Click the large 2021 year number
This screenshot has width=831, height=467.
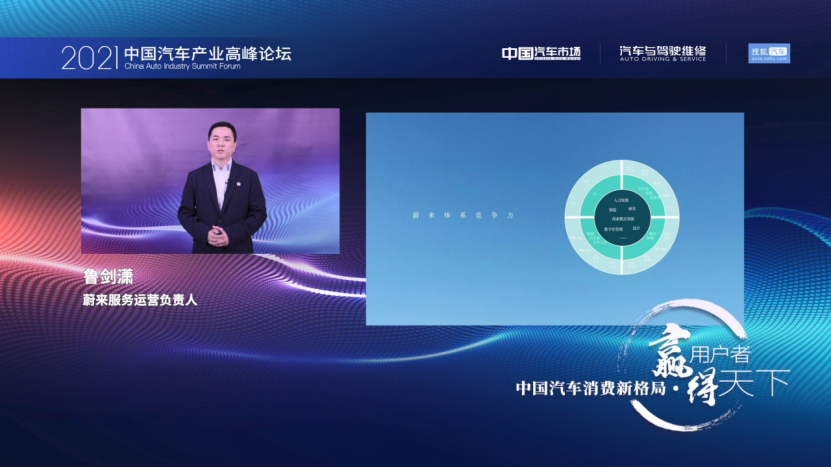(90, 57)
